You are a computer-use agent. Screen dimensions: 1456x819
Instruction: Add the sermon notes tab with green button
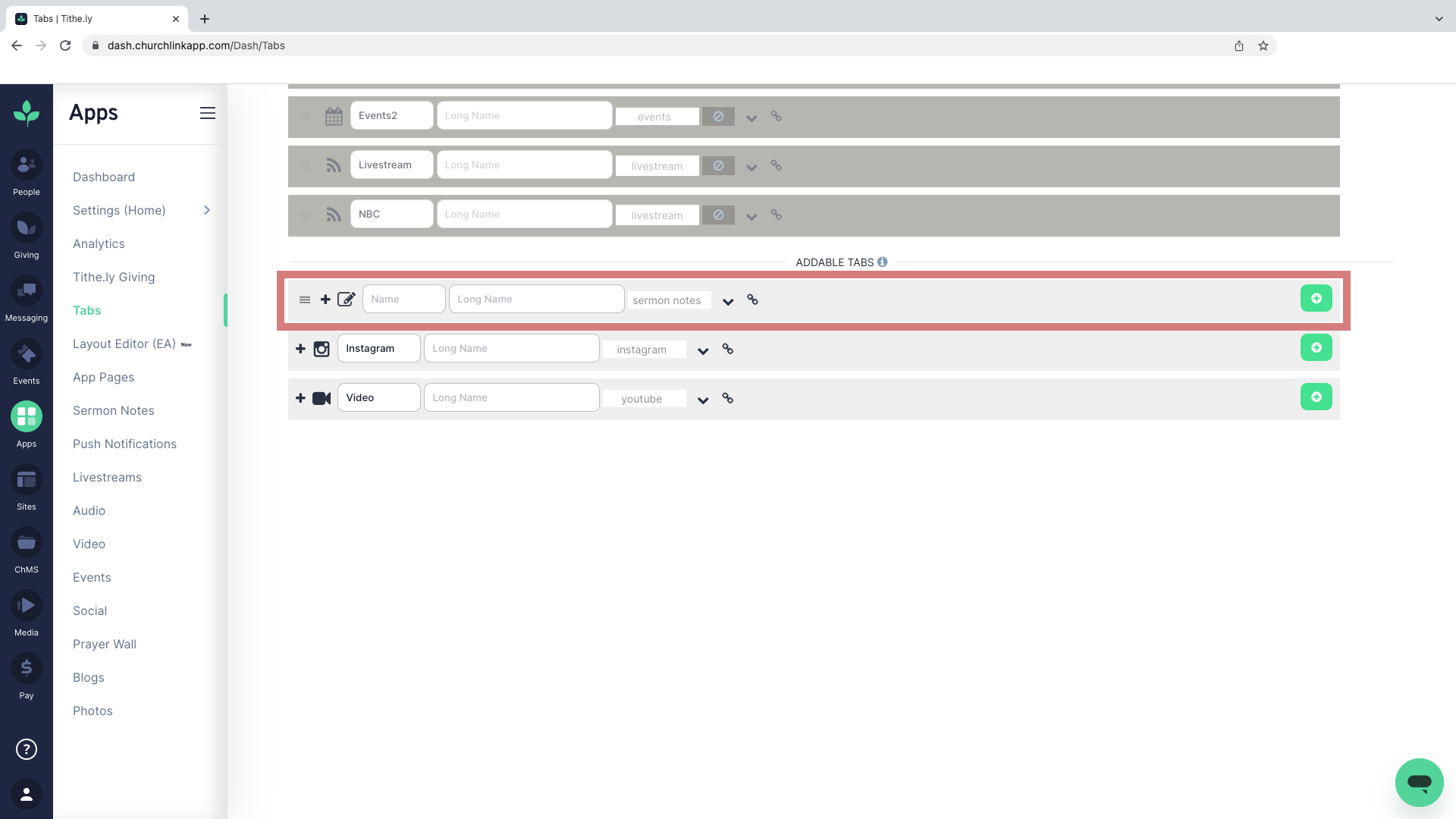[1316, 298]
